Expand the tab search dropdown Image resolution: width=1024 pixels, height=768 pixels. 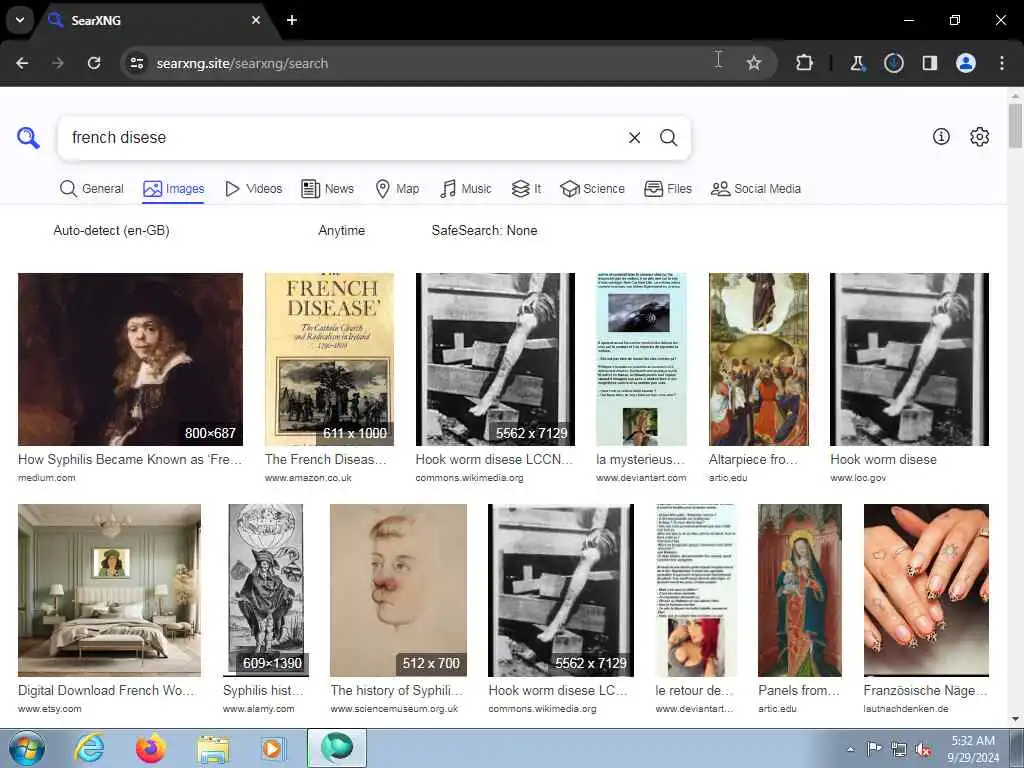[20, 20]
